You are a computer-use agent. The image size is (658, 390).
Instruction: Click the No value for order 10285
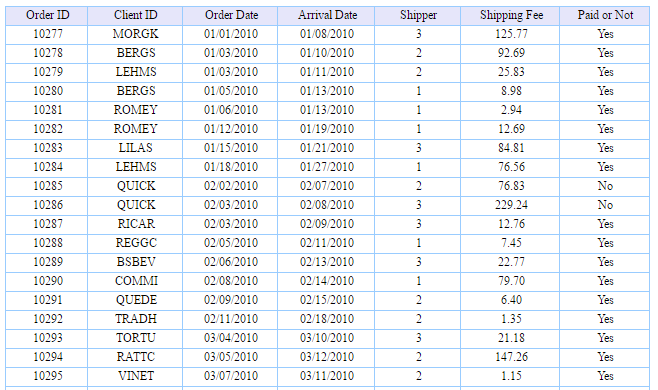605,186
